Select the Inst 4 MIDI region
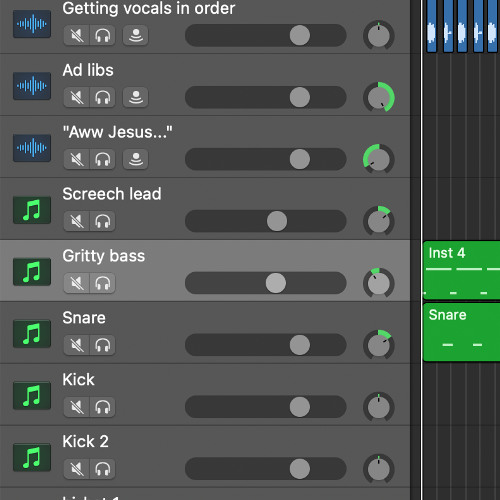500x500 pixels. [x=462, y=270]
